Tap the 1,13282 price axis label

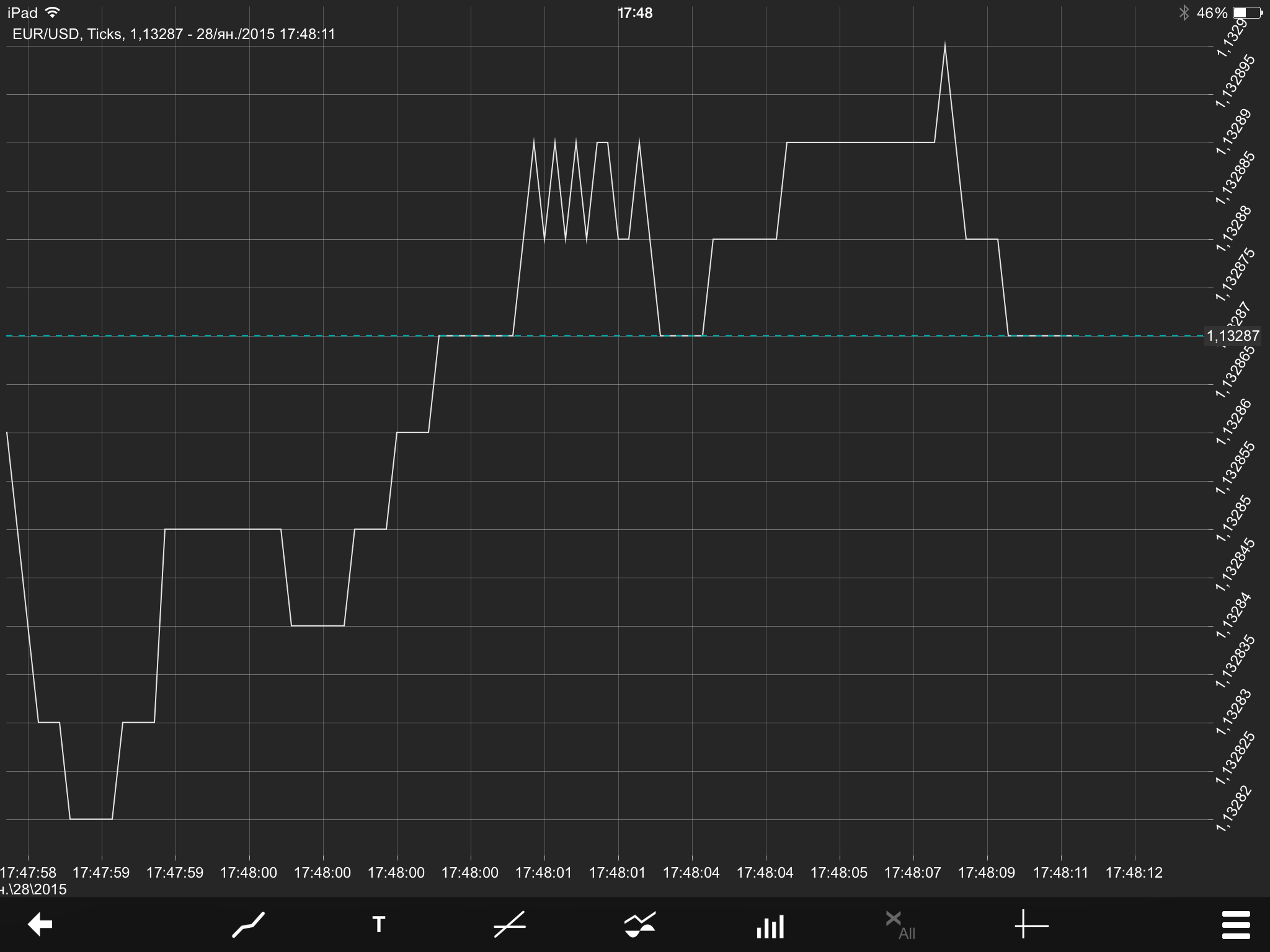tap(1234, 809)
